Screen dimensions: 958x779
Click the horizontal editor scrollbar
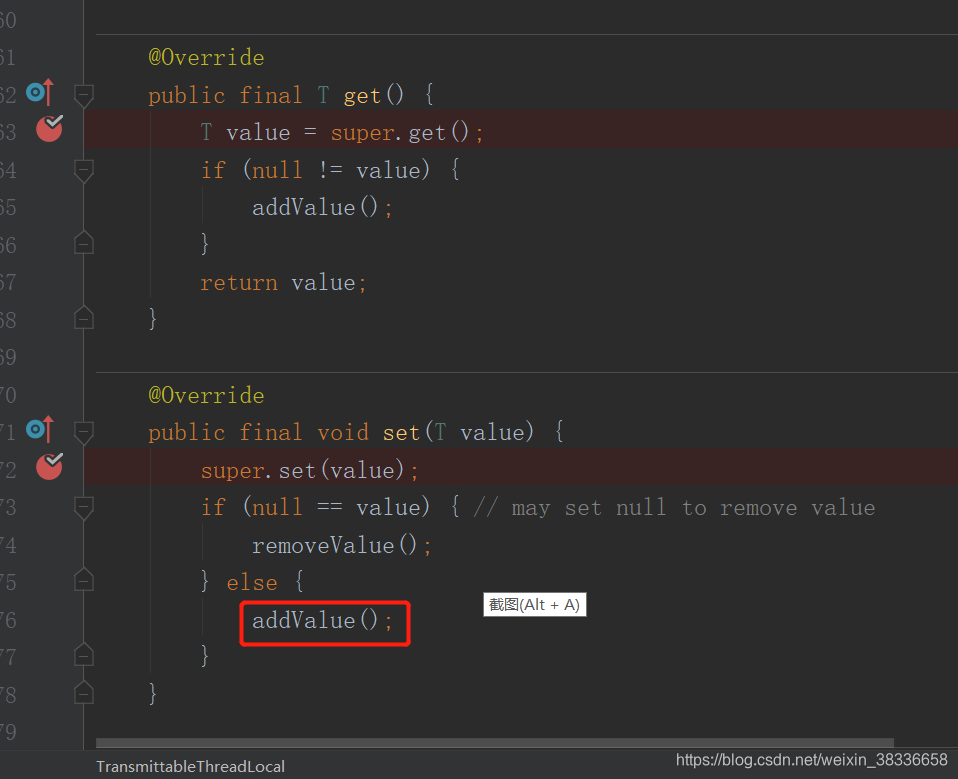tap(495, 743)
